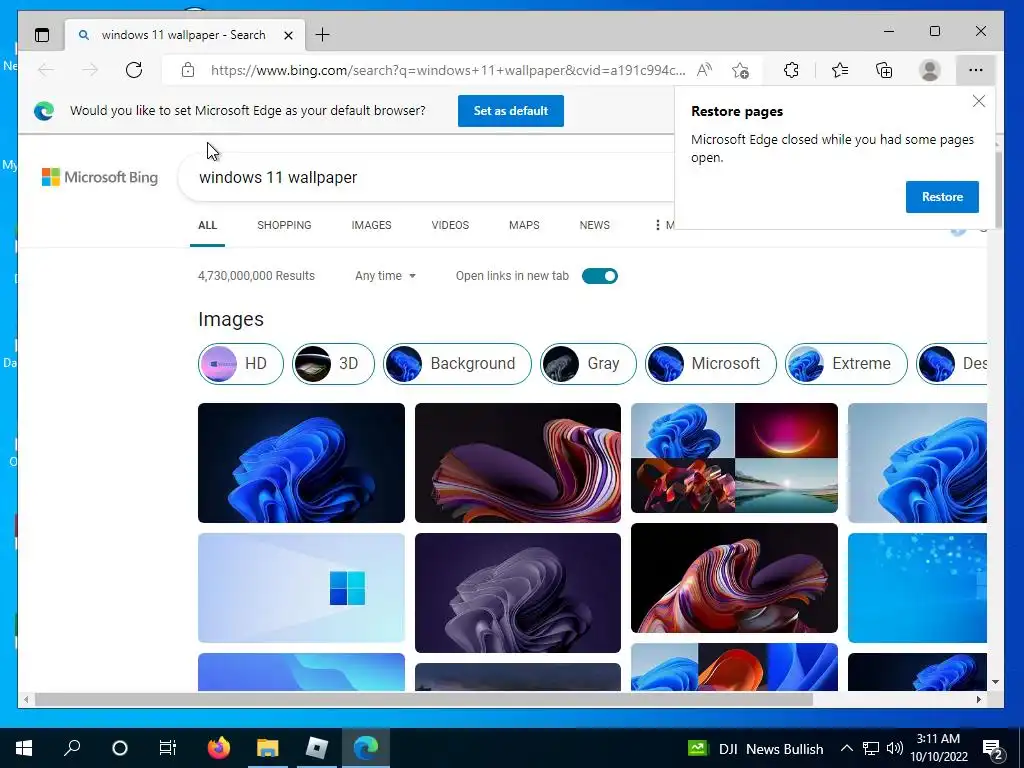Open network status tray icon
Image resolution: width=1024 pixels, height=768 pixels.
pyautogui.click(x=871, y=748)
